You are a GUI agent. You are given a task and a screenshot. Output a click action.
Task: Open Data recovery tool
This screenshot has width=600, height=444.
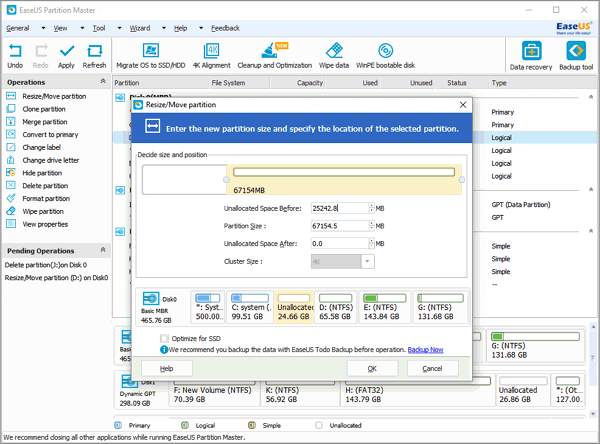click(531, 56)
